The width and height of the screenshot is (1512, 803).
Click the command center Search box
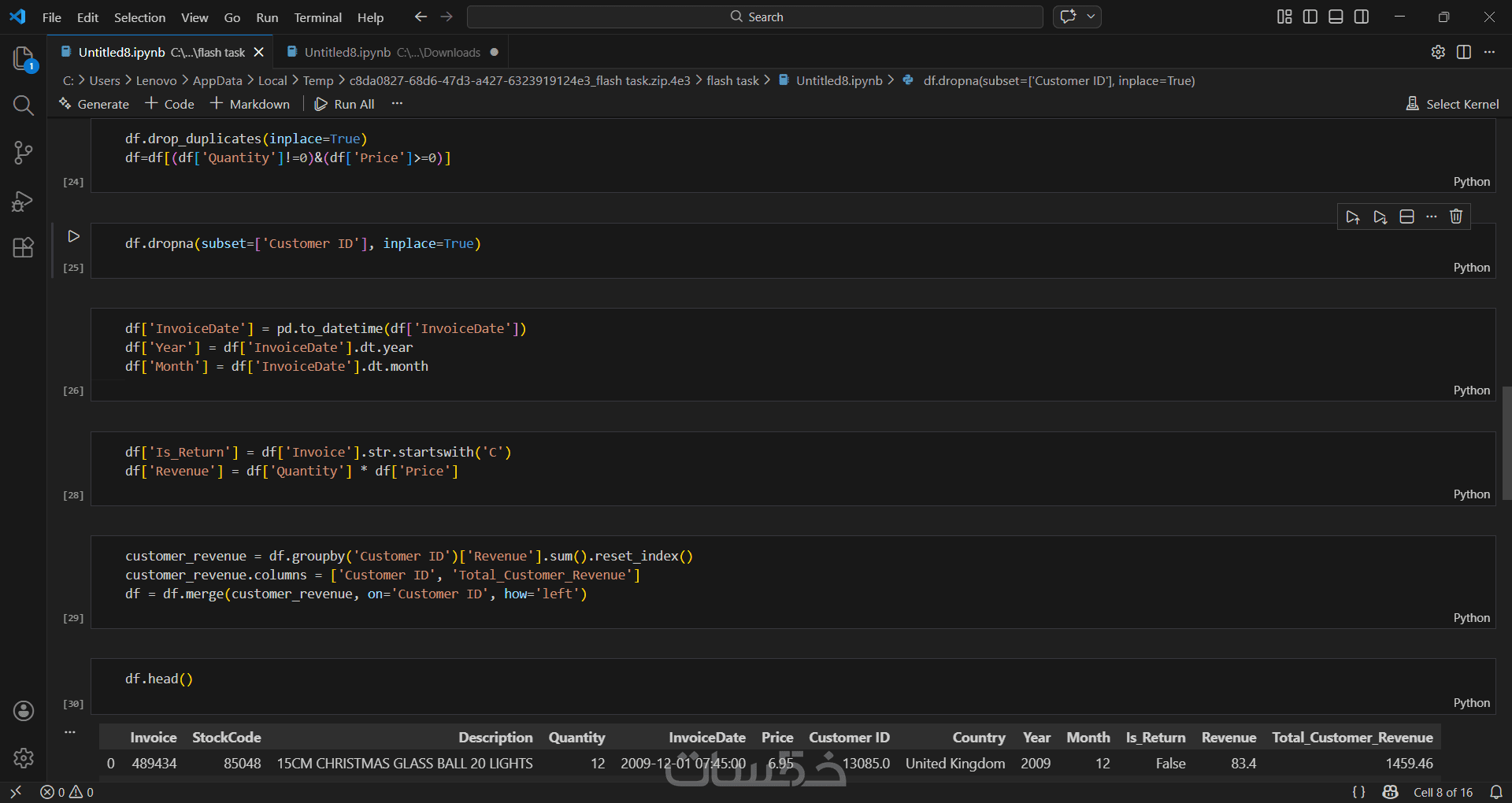point(754,17)
